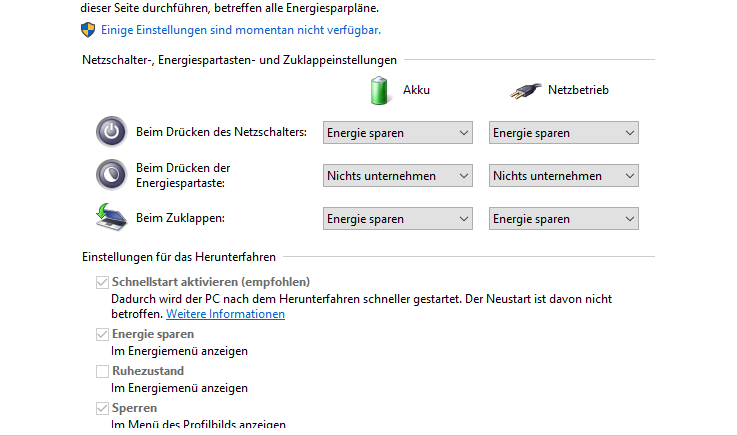
Task: Toggle the Schnellstart aktivieren checkbox
Action: tap(102, 282)
